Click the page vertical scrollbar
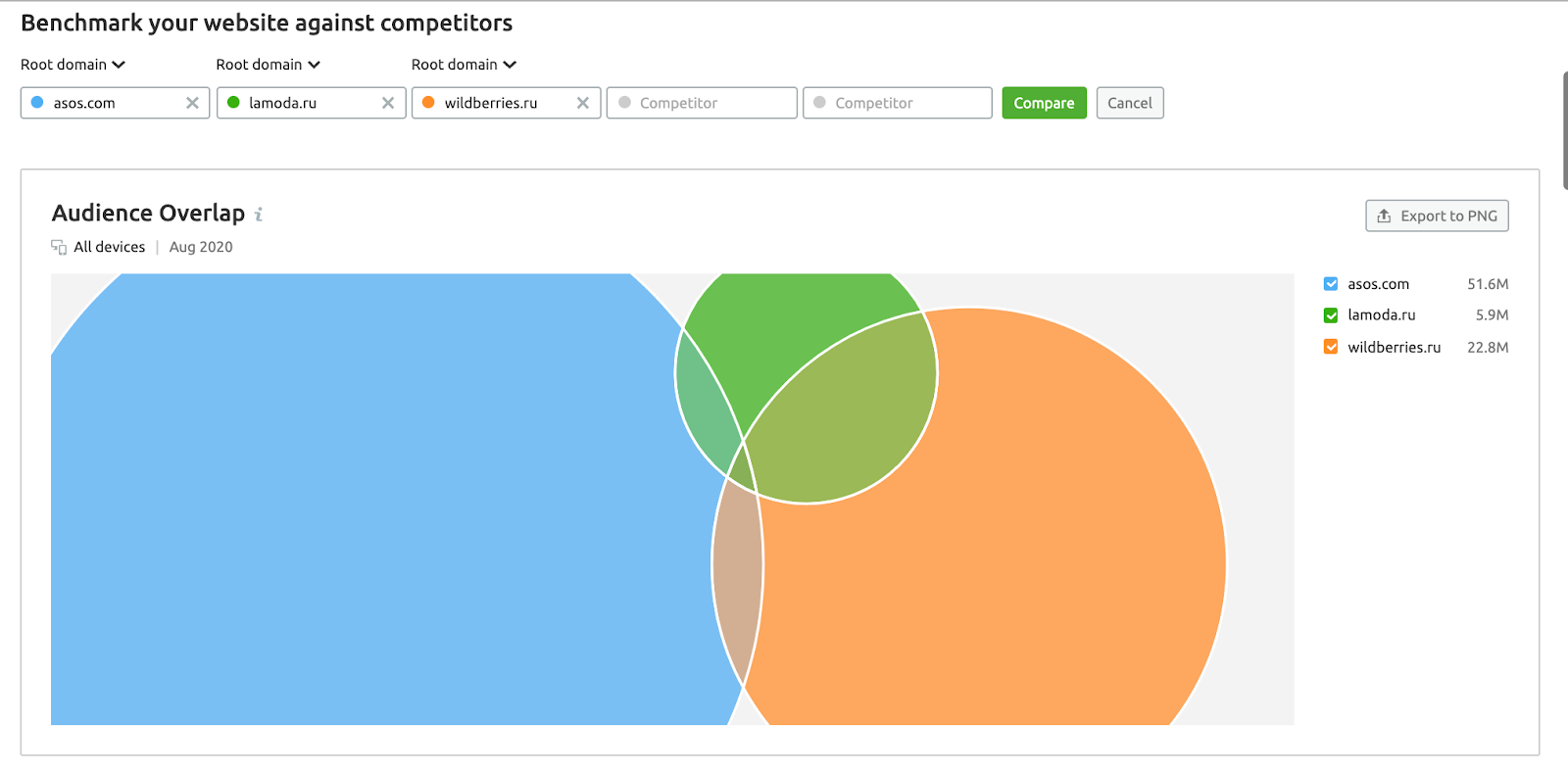 coord(1564,129)
